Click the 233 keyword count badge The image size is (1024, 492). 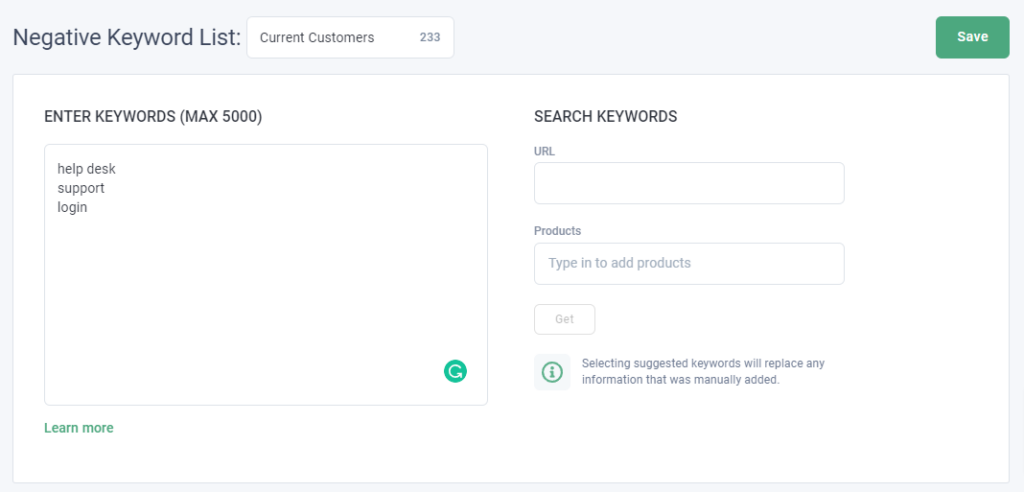click(430, 37)
